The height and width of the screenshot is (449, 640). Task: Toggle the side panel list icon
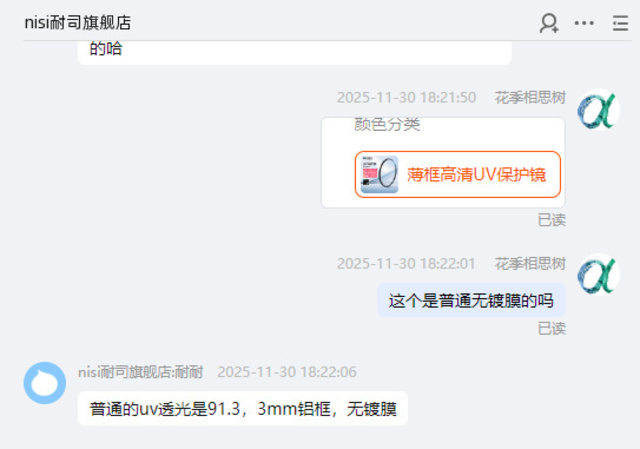[x=620, y=23]
